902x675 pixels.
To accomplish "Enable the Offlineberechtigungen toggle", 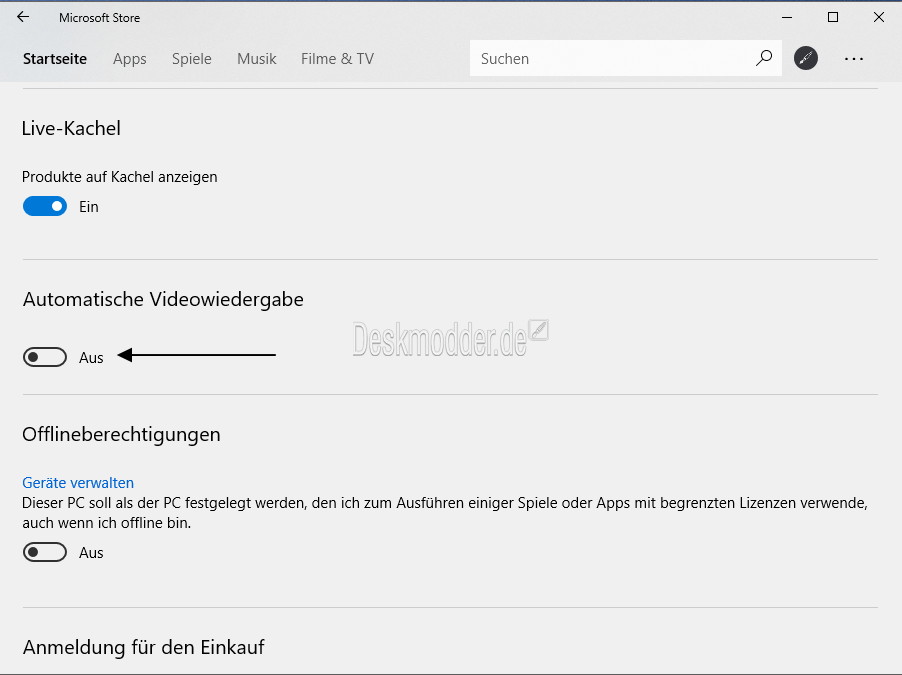I will [45, 552].
